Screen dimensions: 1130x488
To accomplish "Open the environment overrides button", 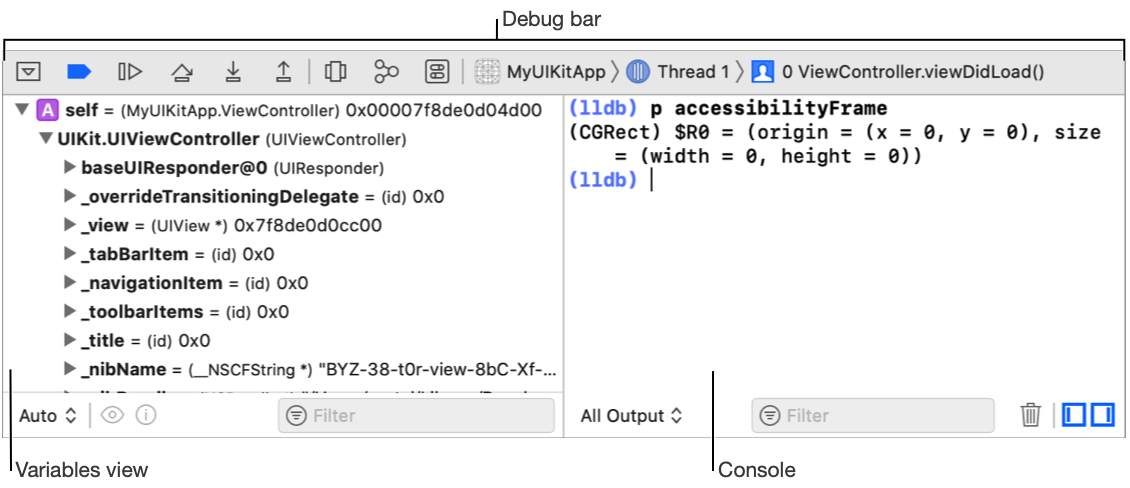I will pyautogui.click(x=437, y=72).
